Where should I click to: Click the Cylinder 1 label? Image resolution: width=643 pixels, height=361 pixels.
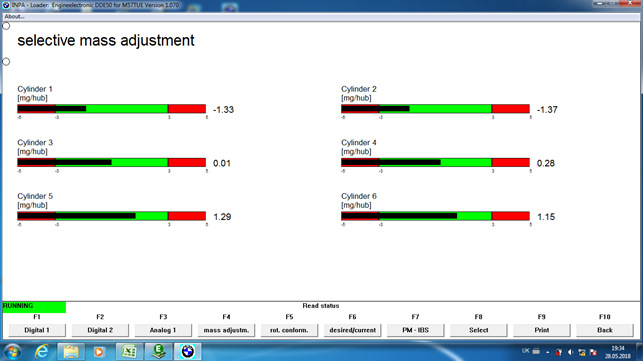coord(35,89)
